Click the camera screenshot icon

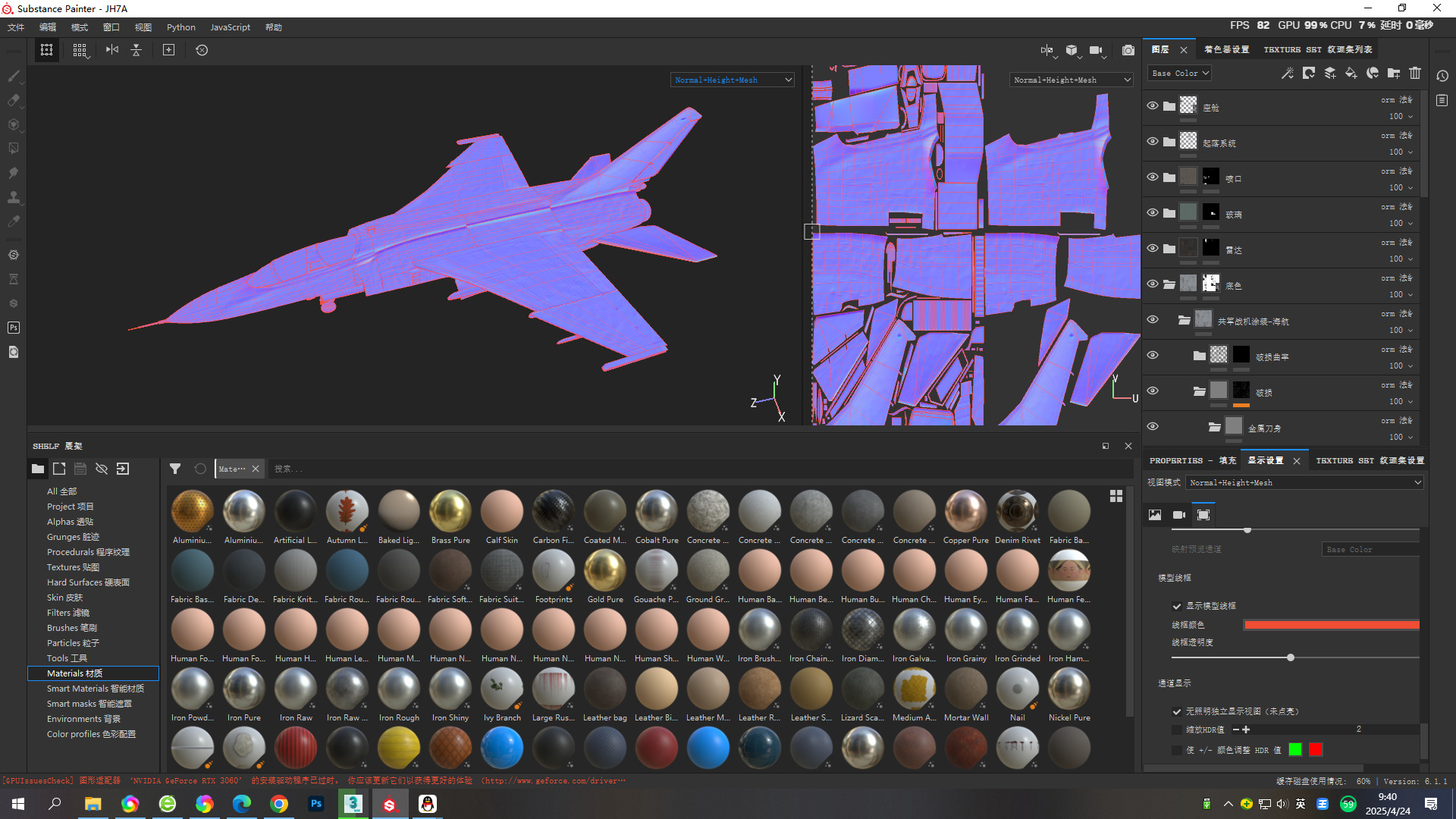[1128, 50]
